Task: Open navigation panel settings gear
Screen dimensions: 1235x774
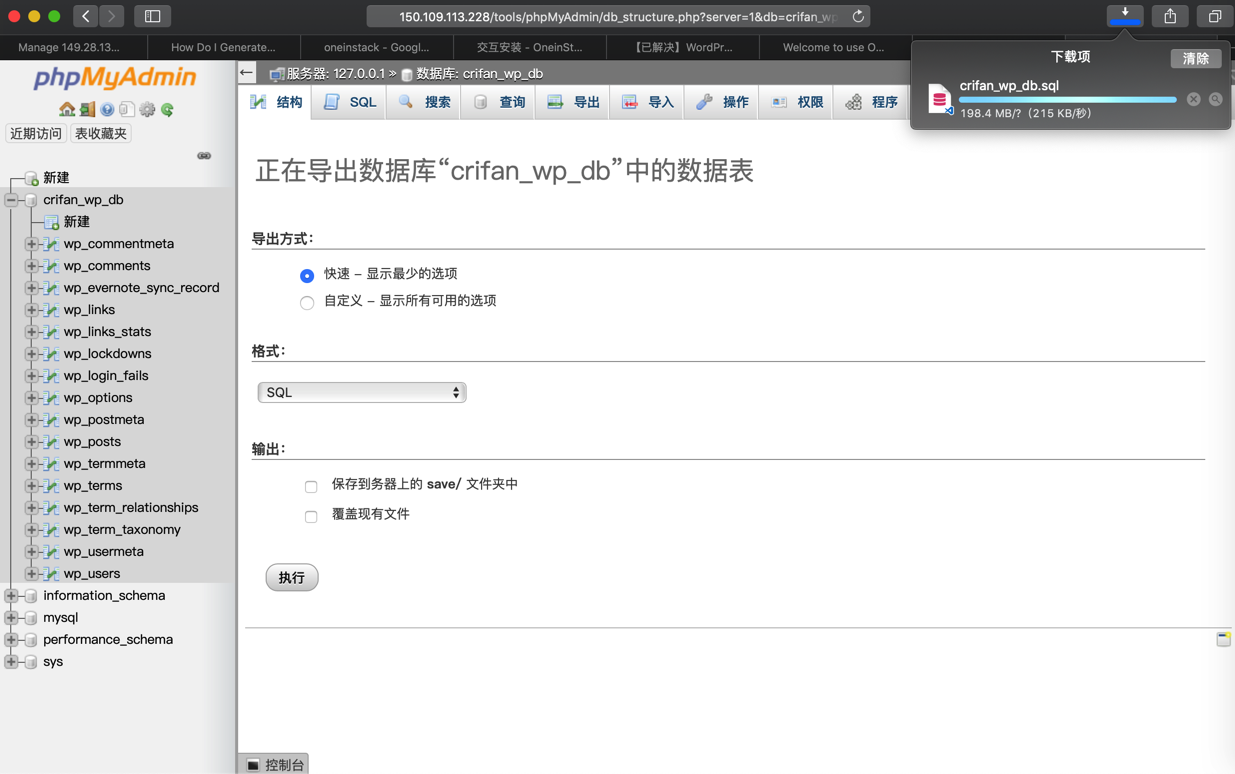Action: [147, 109]
